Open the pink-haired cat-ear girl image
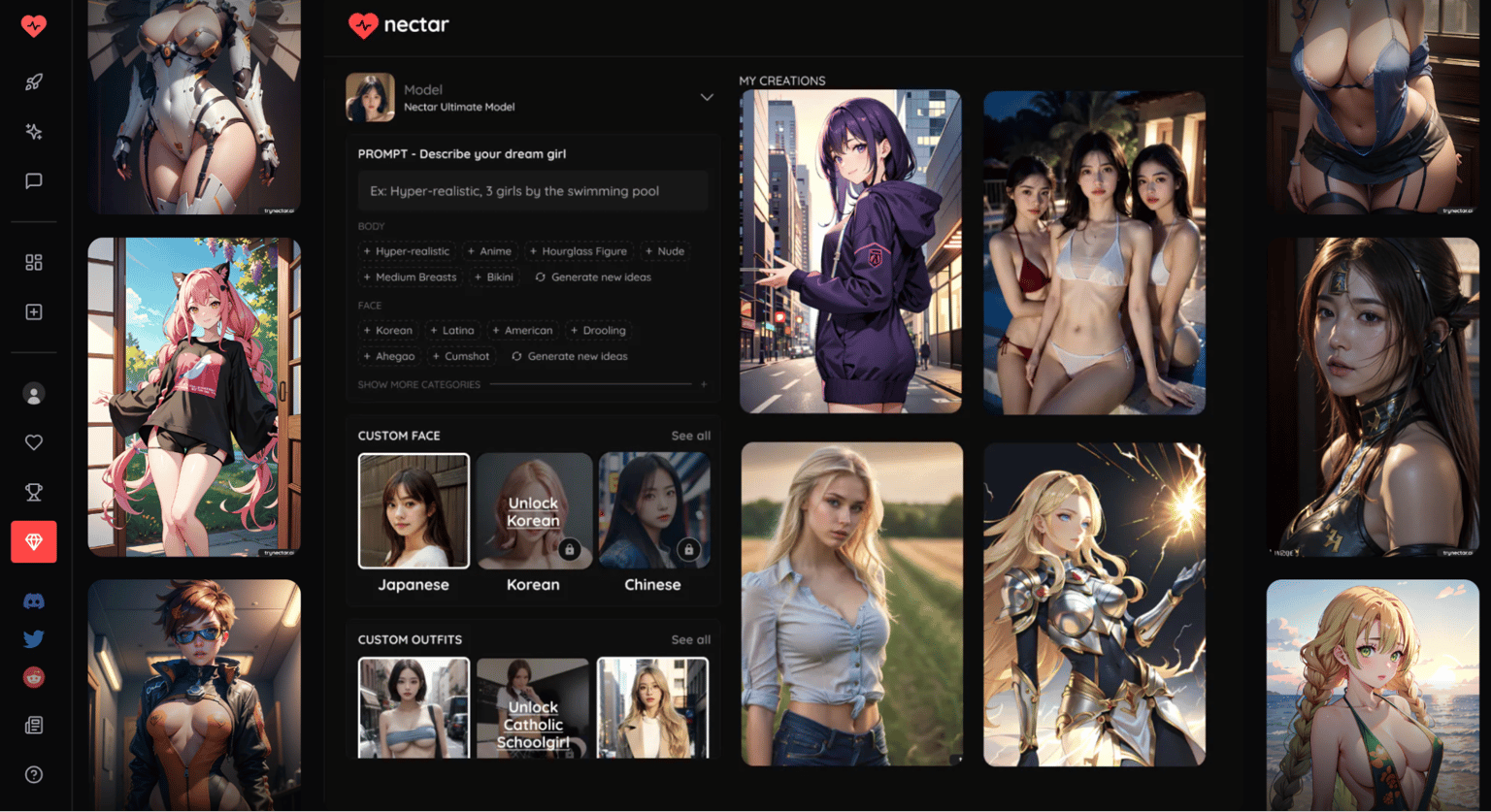The width and height of the screenshot is (1491, 812). [x=194, y=397]
